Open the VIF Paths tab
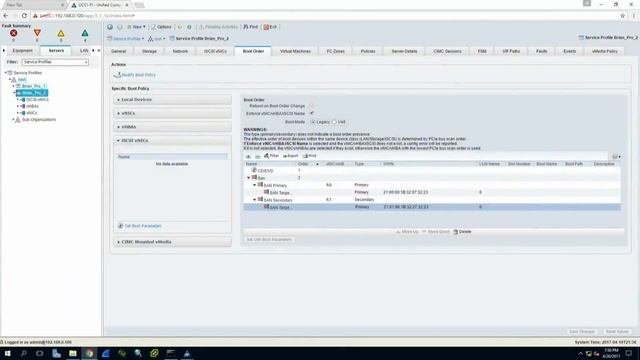 511,51
